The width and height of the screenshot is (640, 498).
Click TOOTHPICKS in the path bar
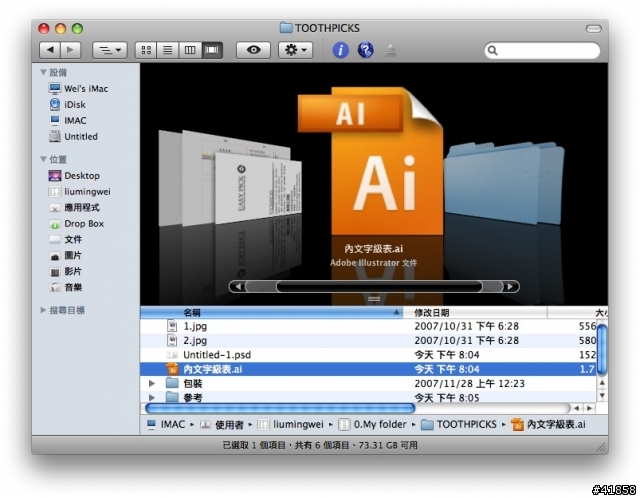pos(459,425)
